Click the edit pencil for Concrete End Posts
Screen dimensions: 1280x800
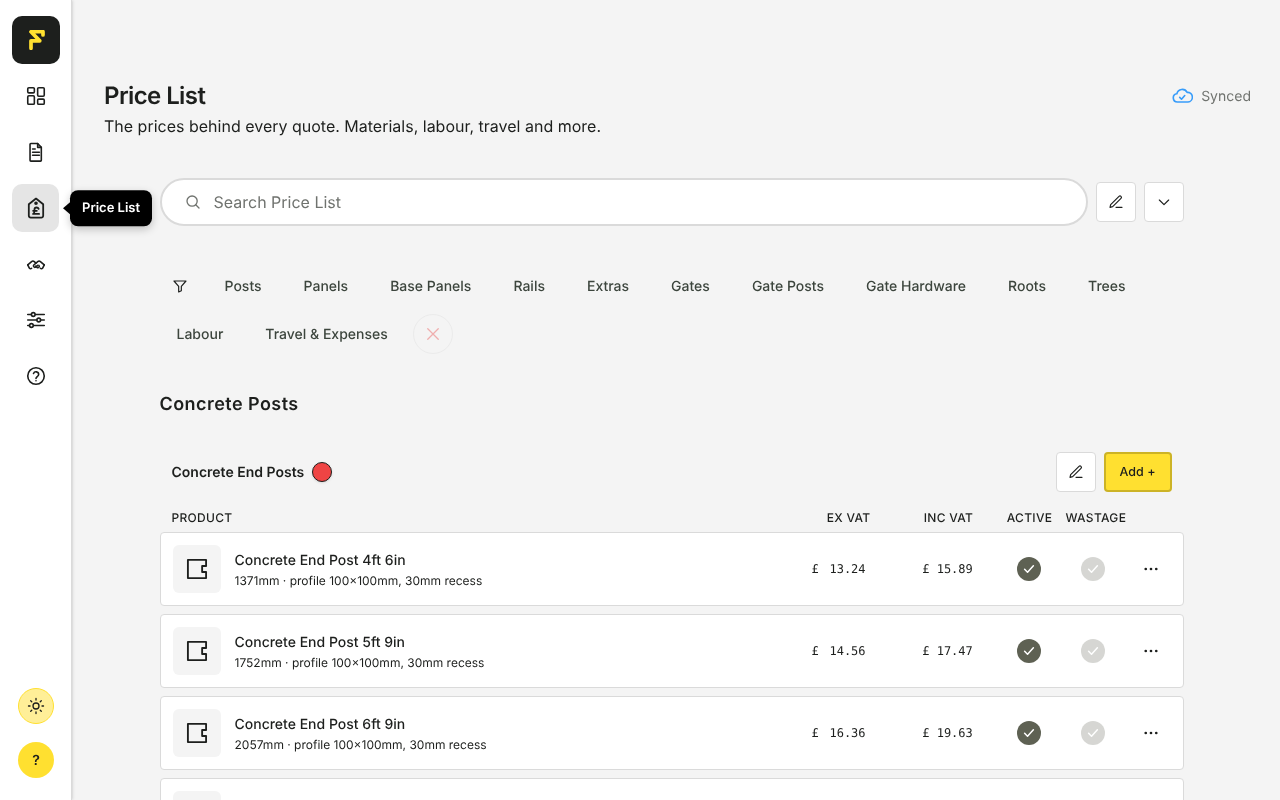click(1076, 472)
